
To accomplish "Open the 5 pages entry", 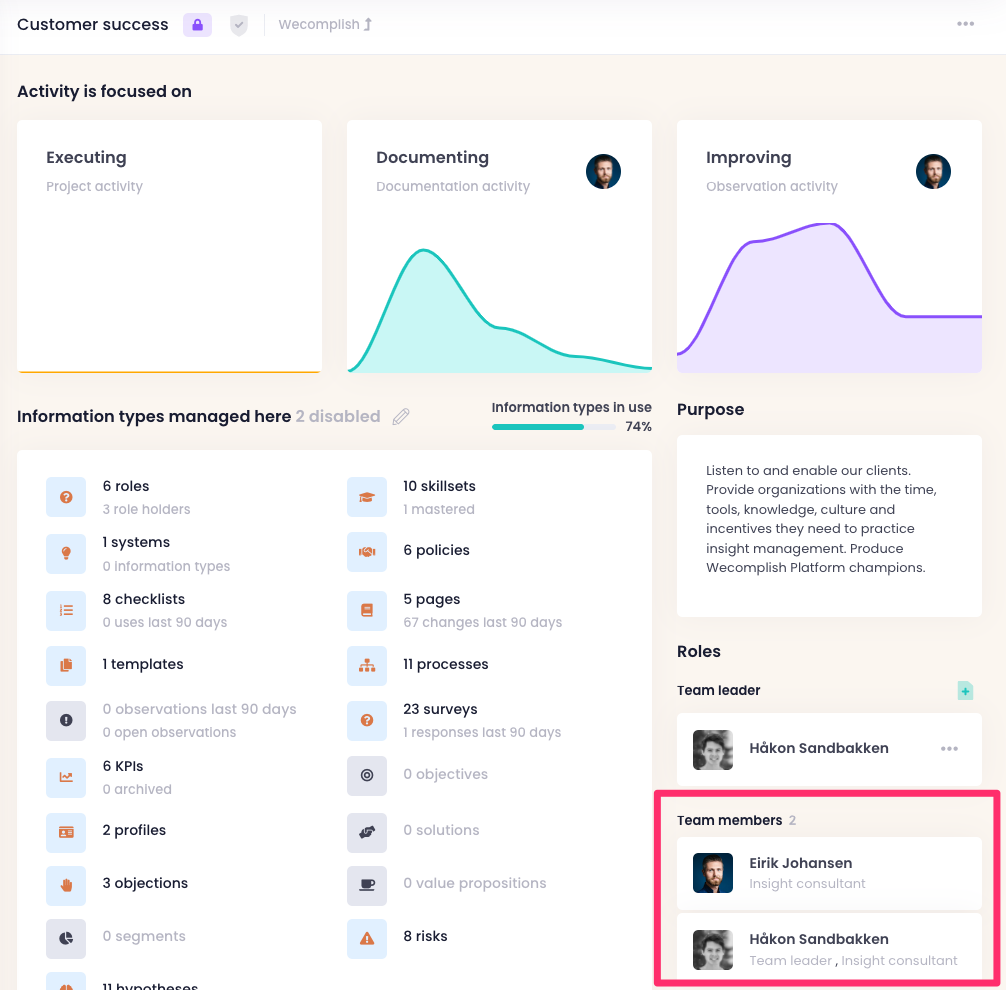I will [x=432, y=600].
